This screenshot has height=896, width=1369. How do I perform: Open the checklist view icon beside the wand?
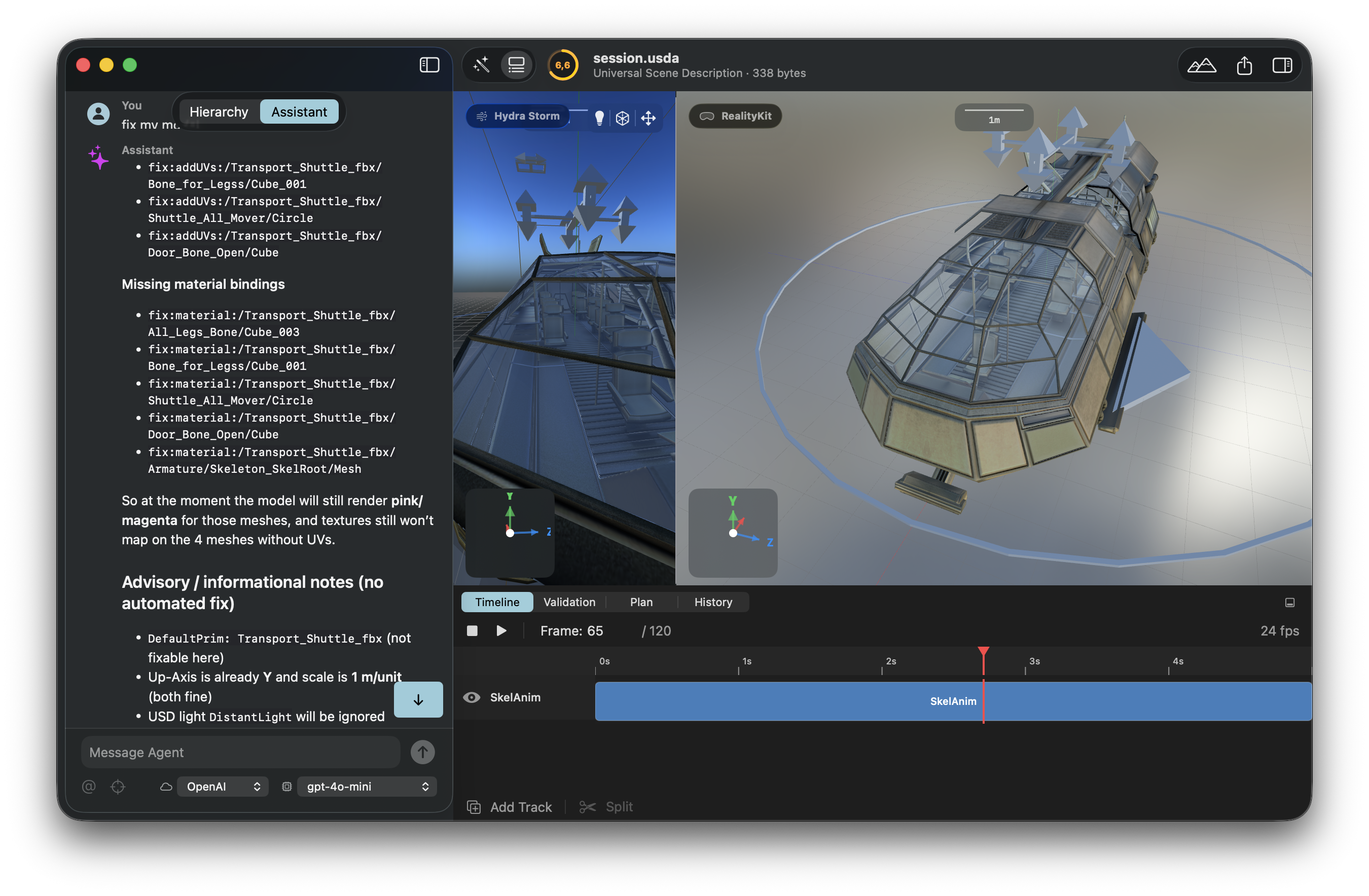[x=516, y=64]
